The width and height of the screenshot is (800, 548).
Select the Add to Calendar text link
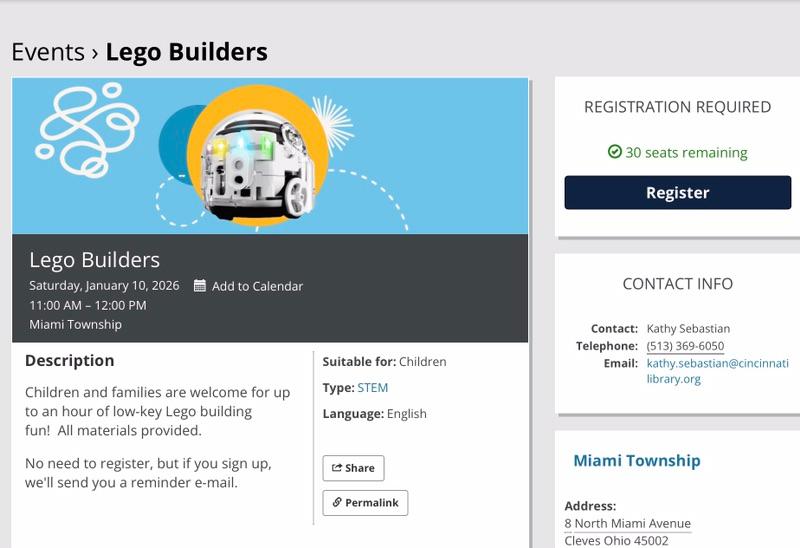[x=257, y=286]
